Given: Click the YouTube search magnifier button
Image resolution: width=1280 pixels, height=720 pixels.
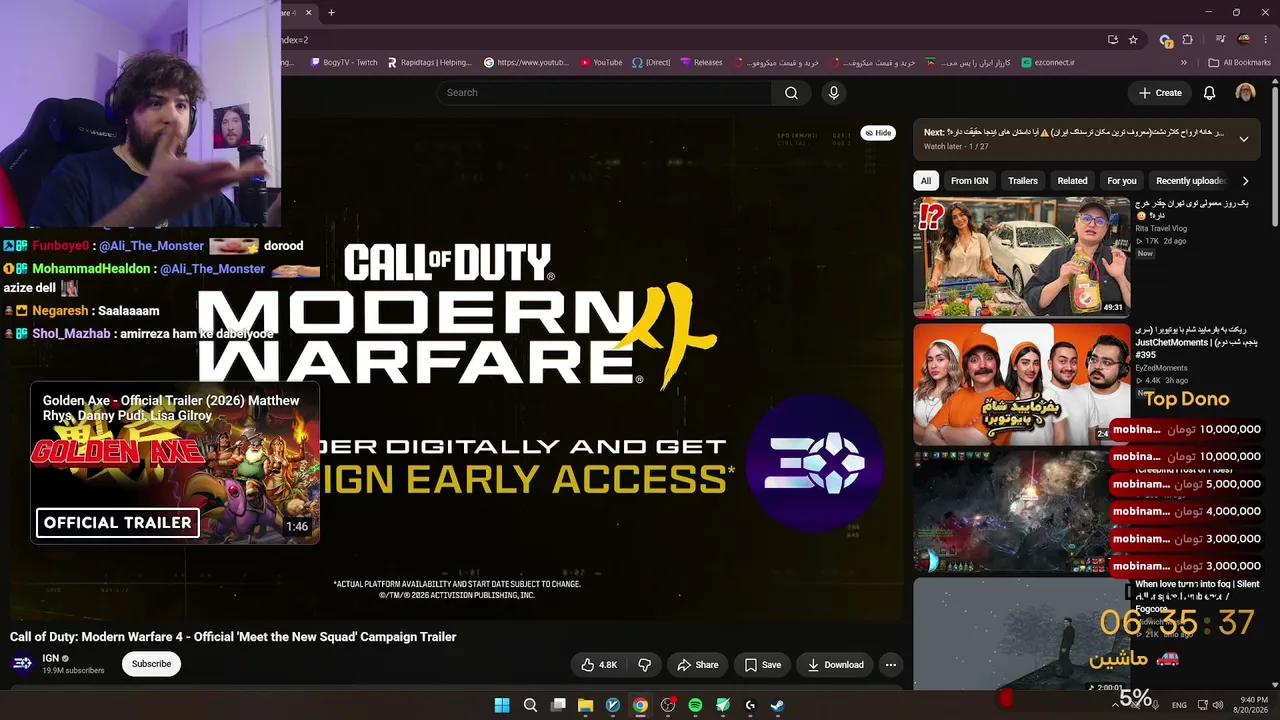Looking at the screenshot, I should (791, 93).
